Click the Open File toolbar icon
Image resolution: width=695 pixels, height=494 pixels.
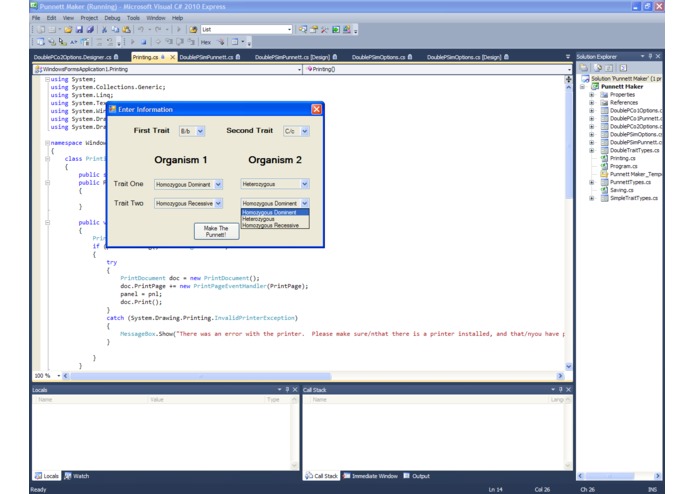point(68,30)
